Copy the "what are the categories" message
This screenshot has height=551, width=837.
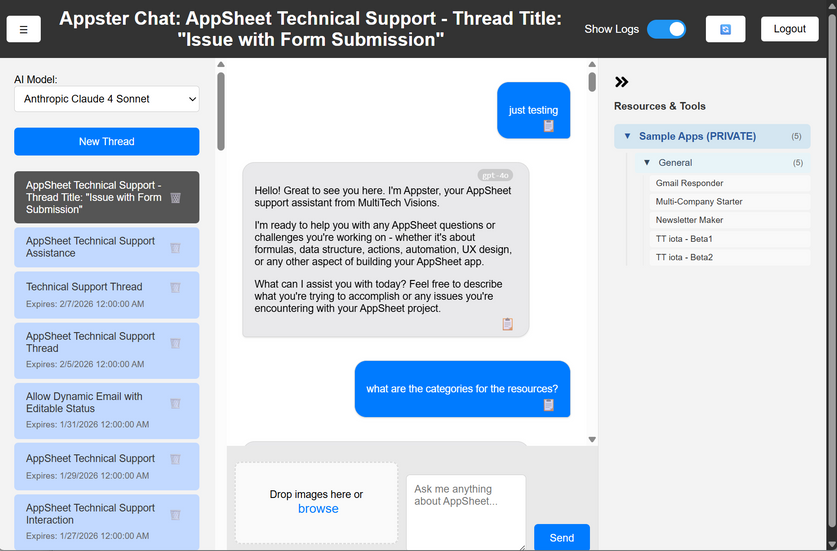pos(549,405)
